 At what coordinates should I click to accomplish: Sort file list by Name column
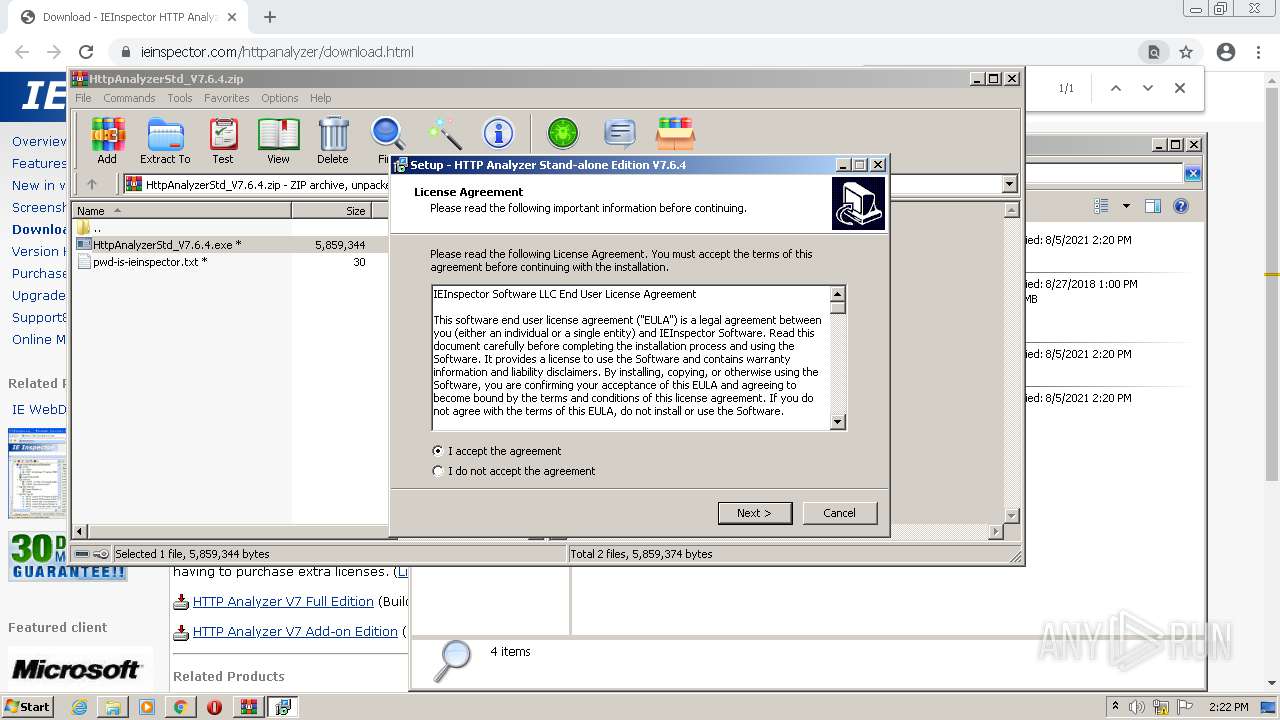click(181, 210)
